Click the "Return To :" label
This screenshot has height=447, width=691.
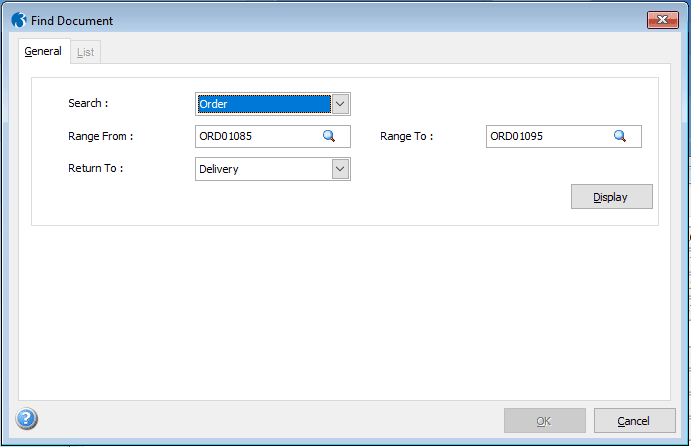point(95,168)
